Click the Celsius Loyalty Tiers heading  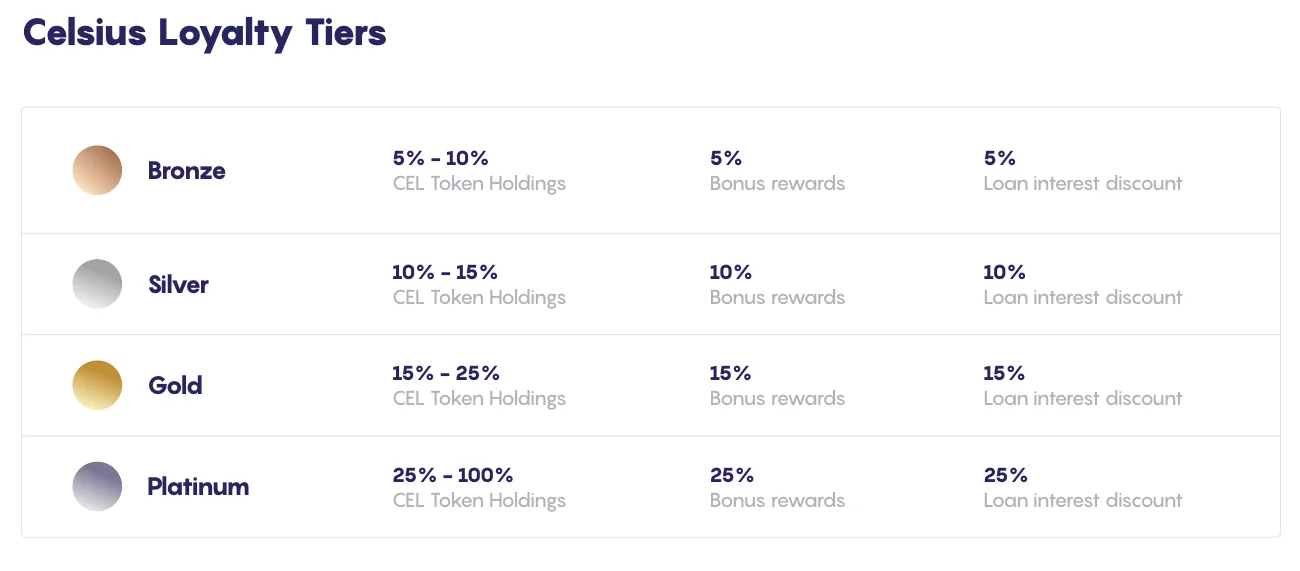point(205,33)
